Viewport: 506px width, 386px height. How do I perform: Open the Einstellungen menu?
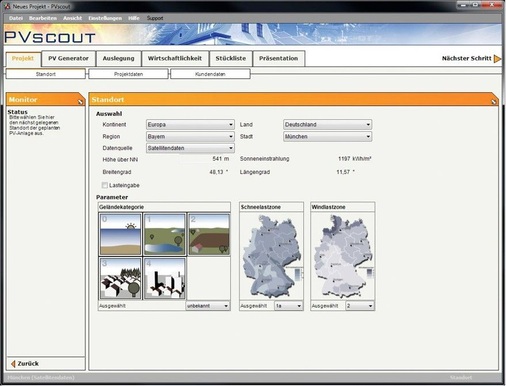pos(105,18)
